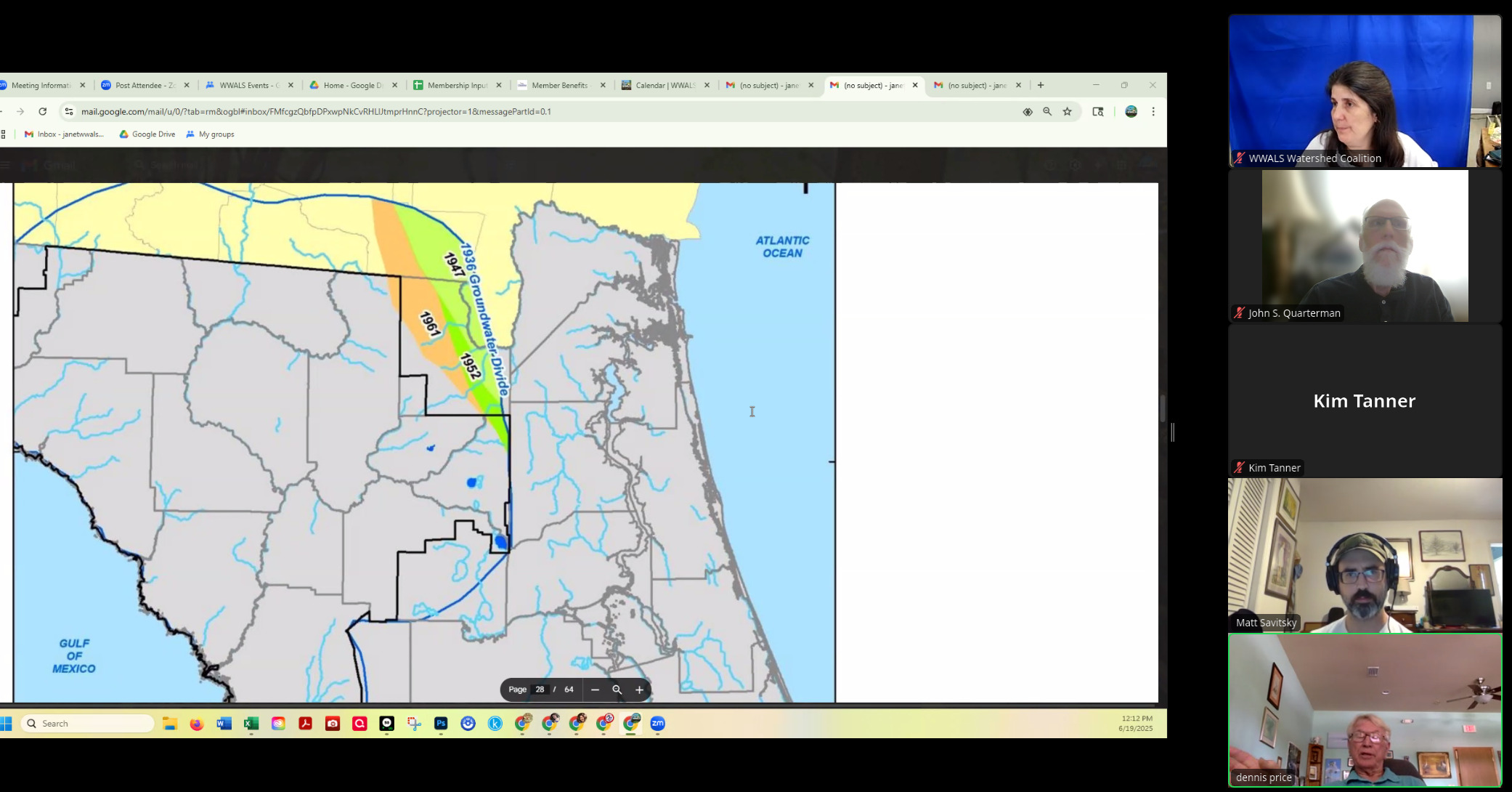Open Microsoft Excel from the taskbar
Screen dimensions: 1512x792
click(x=251, y=723)
